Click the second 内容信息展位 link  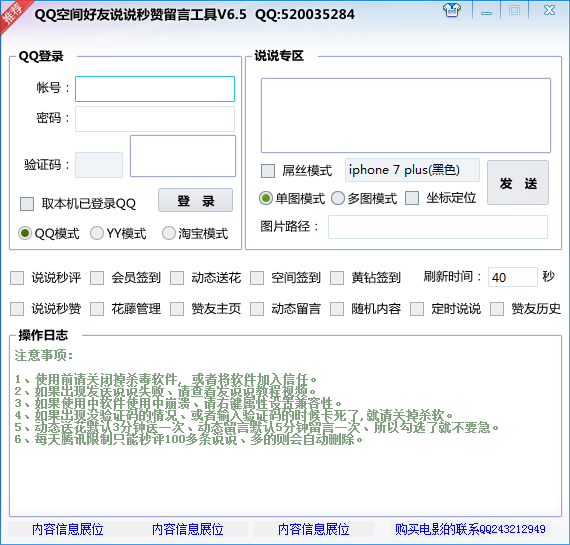click(188, 529)
